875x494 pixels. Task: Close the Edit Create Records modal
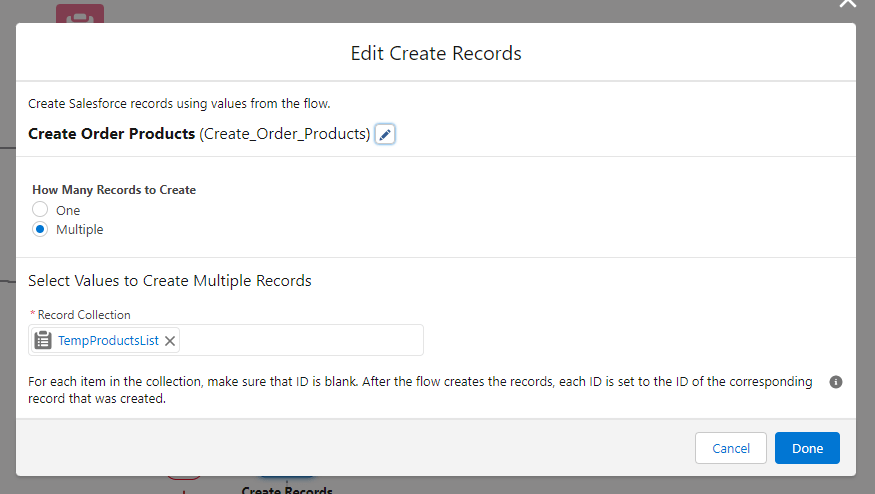click(847, 5)
